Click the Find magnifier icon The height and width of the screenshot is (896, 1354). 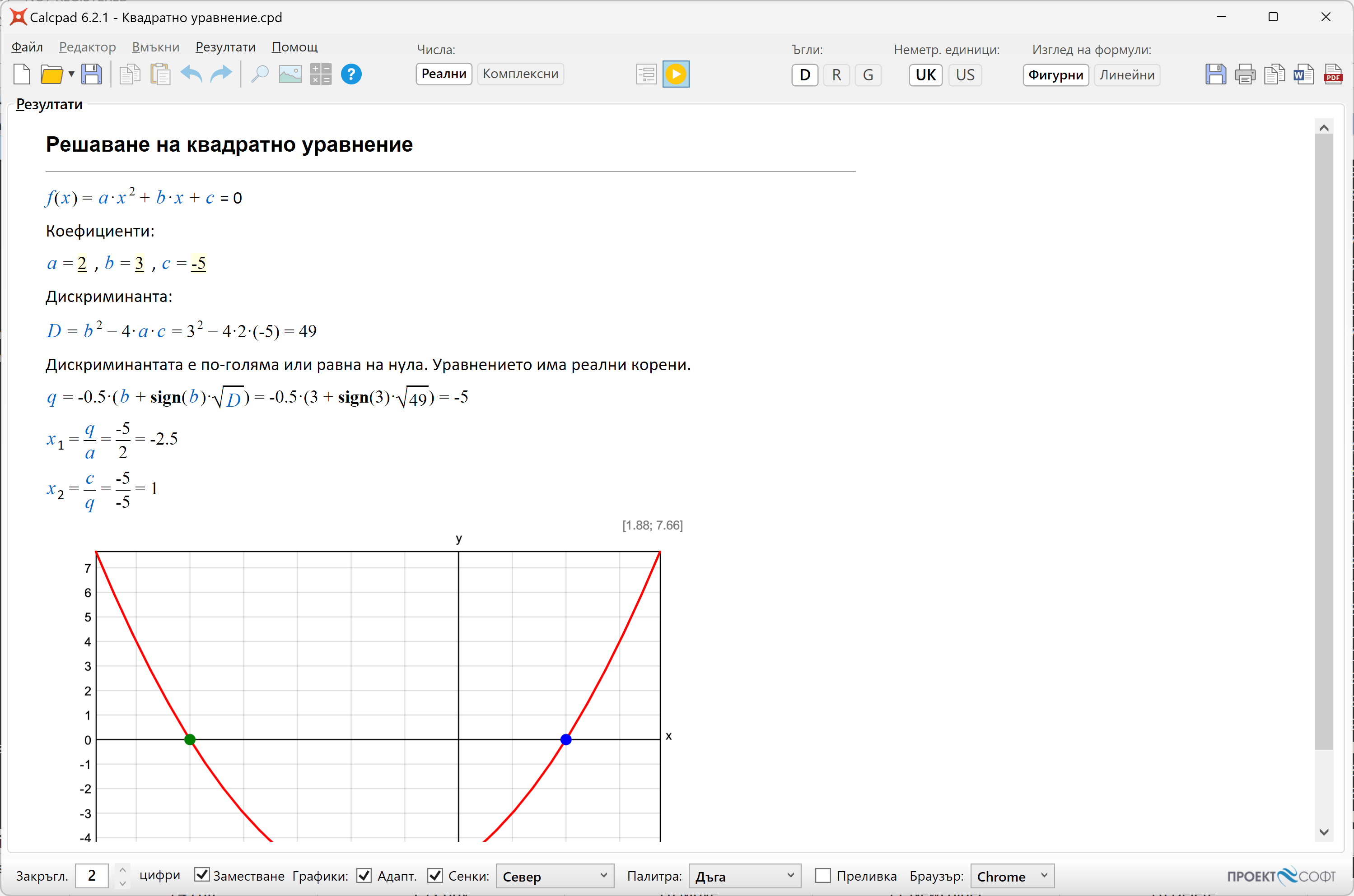click(x=260, y=74)
